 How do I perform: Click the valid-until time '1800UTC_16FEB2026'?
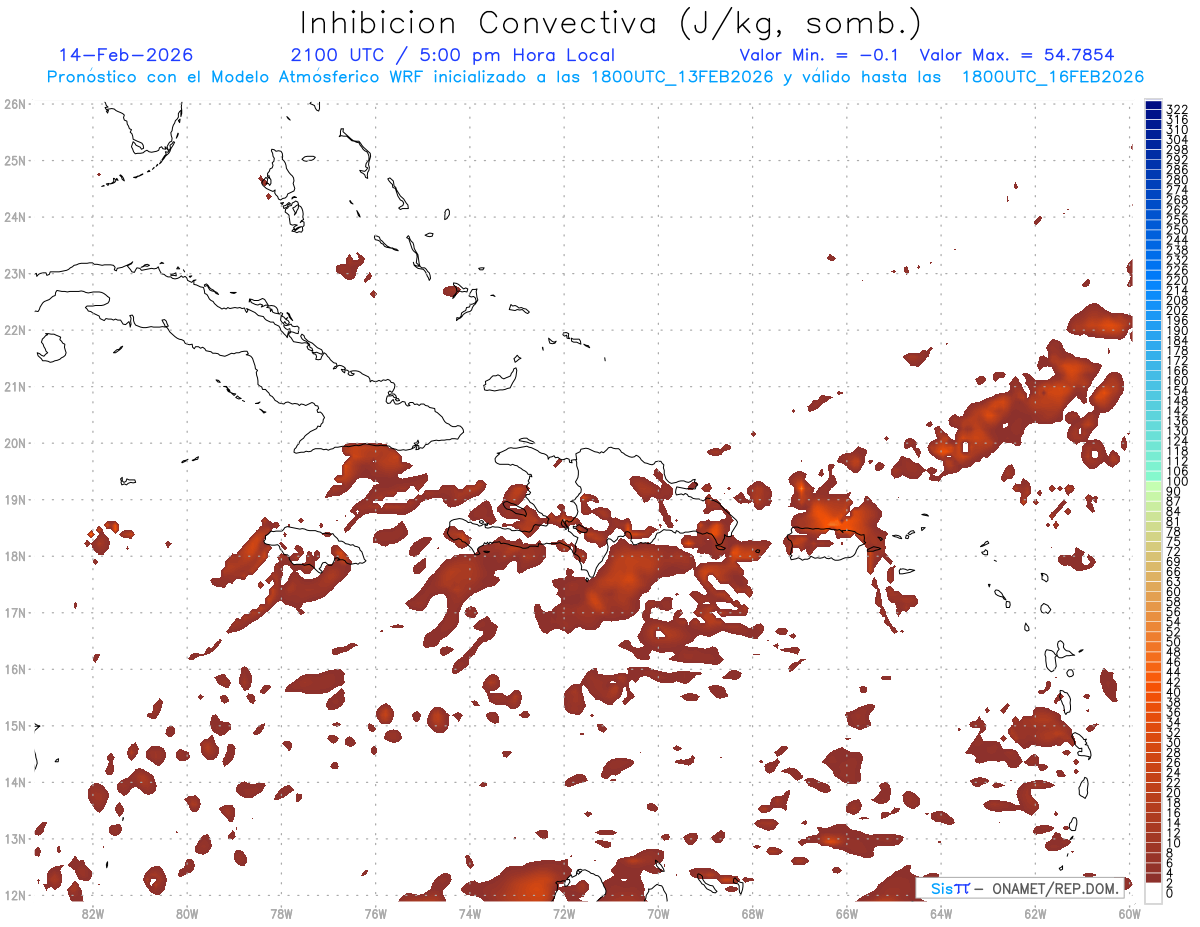tap(1053, 77)
